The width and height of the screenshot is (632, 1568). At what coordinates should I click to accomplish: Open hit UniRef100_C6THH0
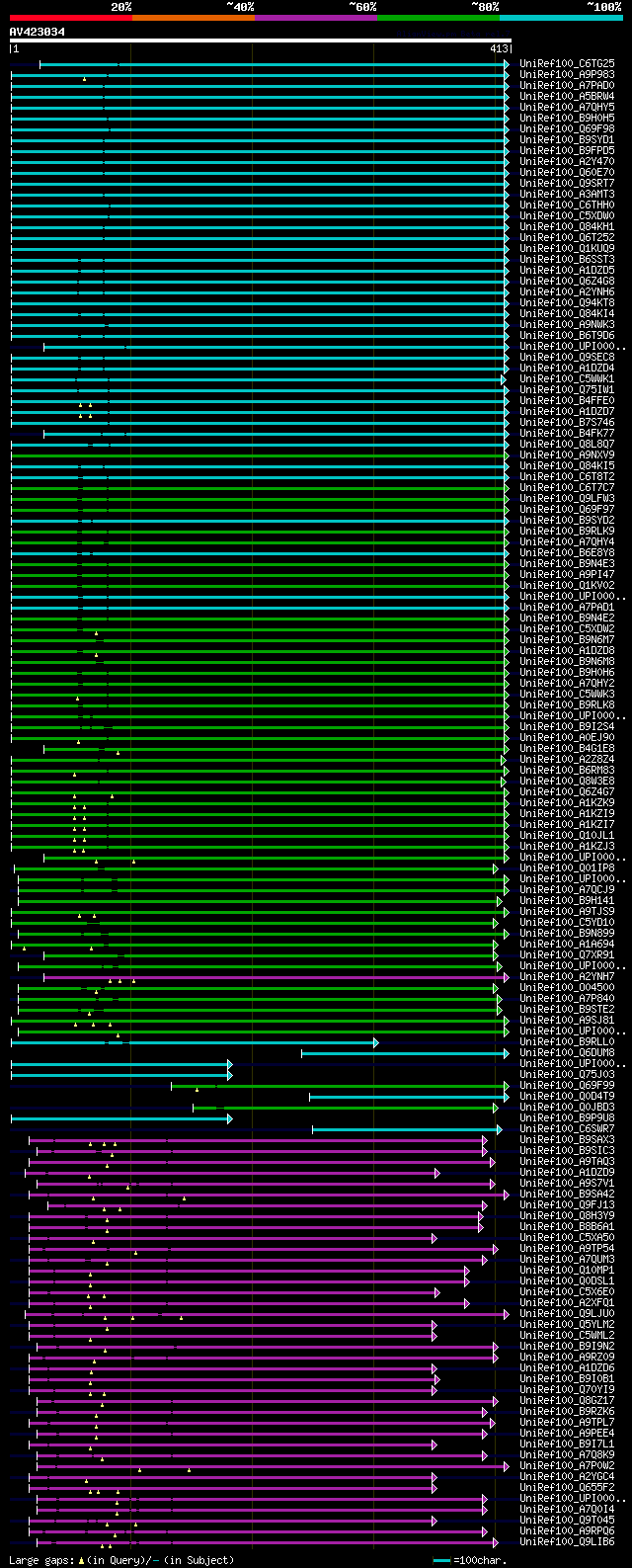567,205
